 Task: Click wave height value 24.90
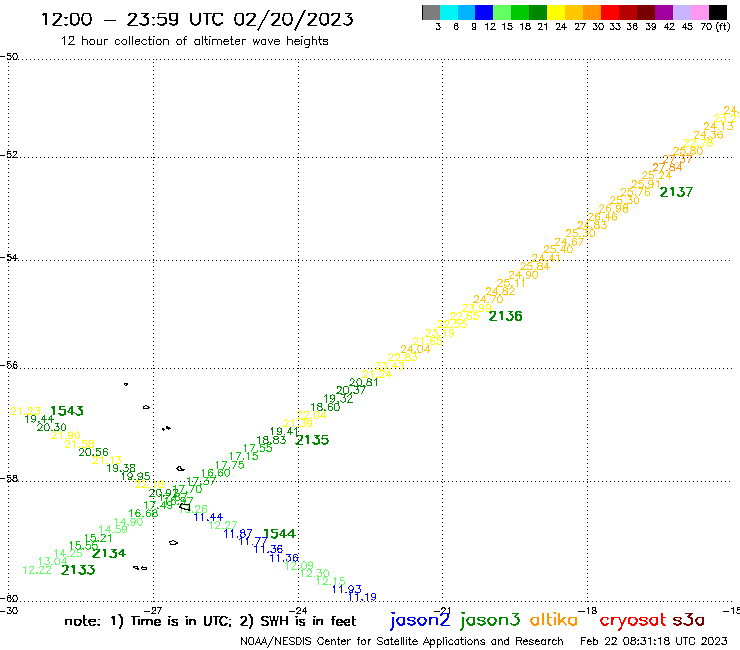point(523,275)
